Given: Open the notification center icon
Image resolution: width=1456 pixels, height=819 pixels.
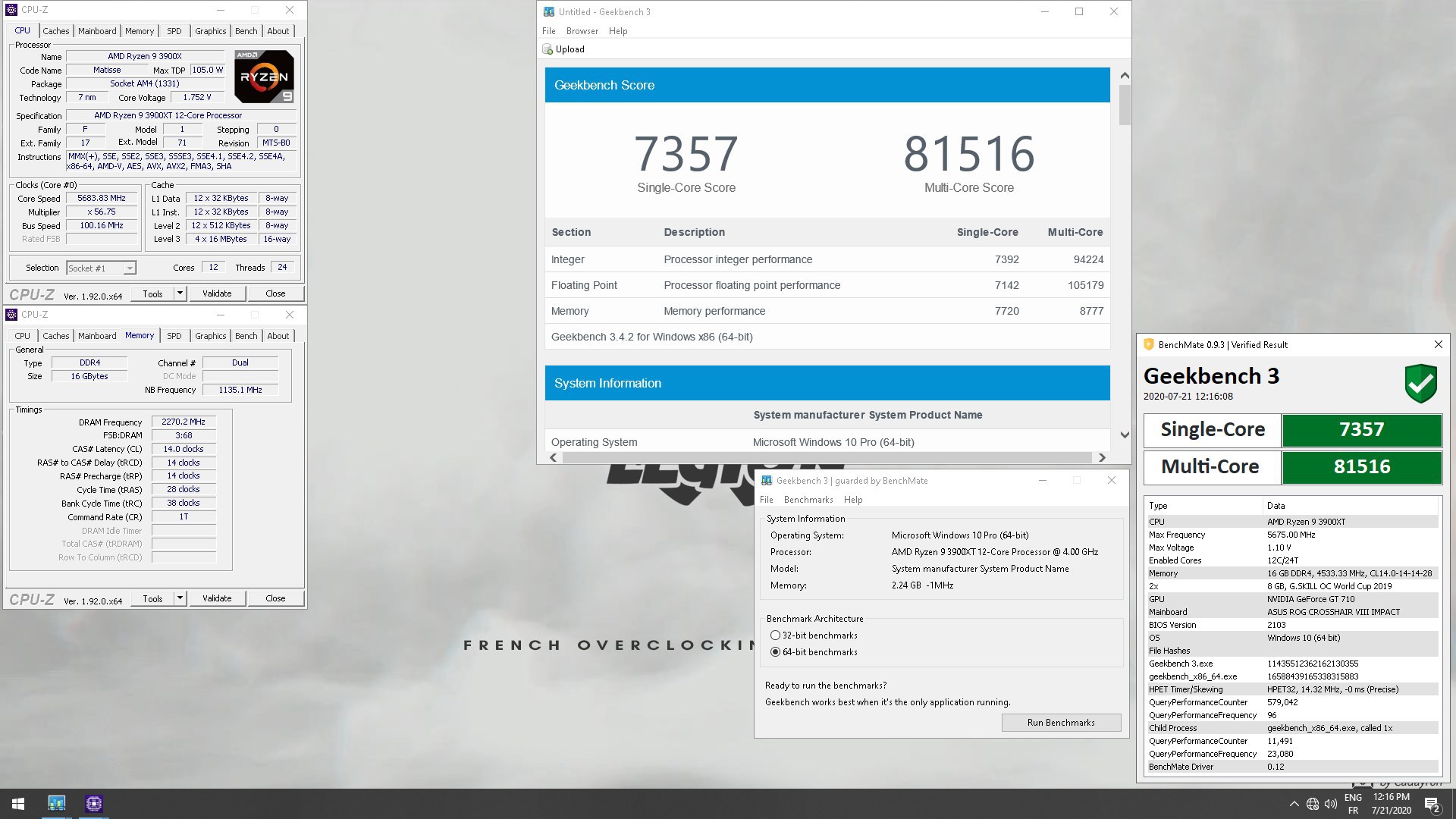Looking at the screenshot, I should [x=1432, y=804].
